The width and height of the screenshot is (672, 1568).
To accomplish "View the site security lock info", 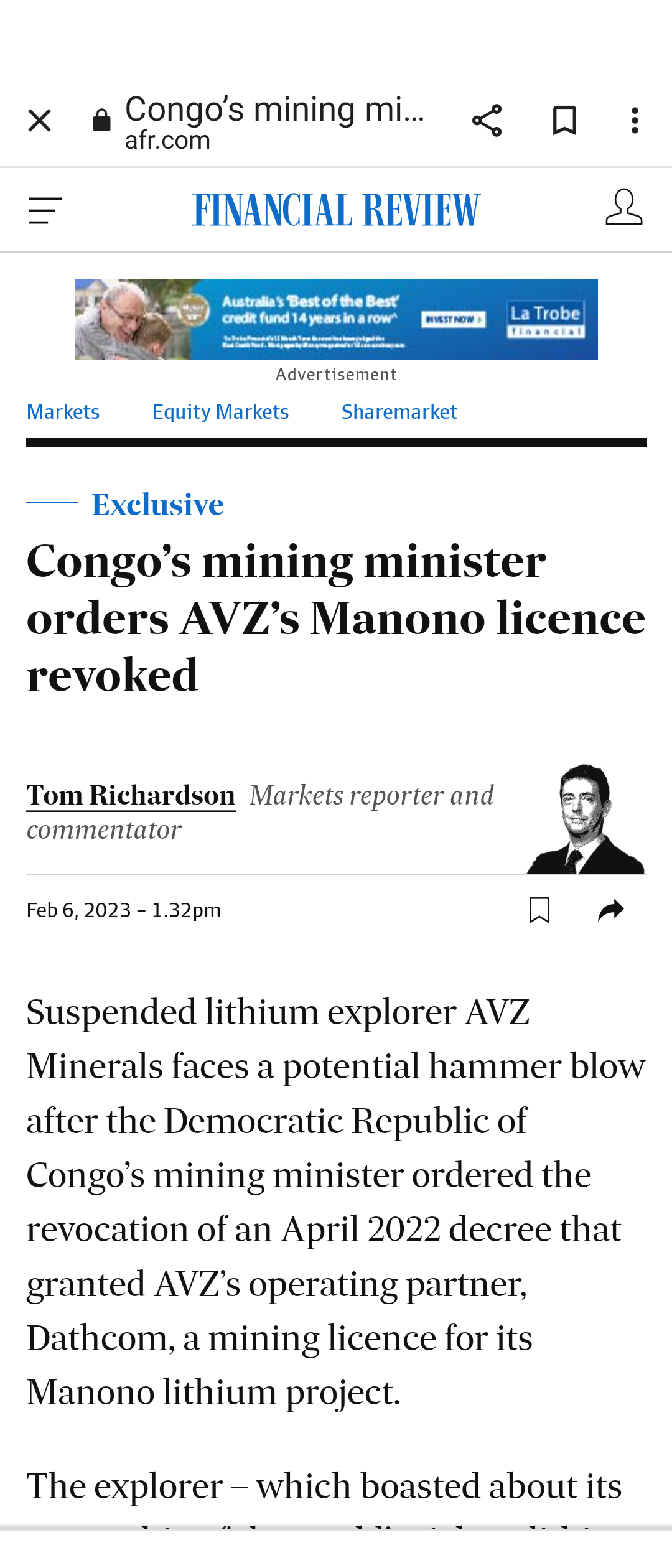I will click(101, 121).
